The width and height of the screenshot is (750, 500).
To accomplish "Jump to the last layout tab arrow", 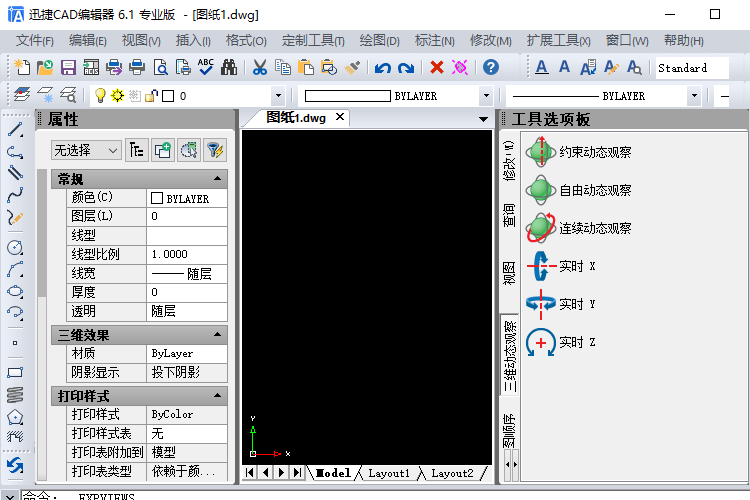I will pyautogui.click(x=298, y=473).
